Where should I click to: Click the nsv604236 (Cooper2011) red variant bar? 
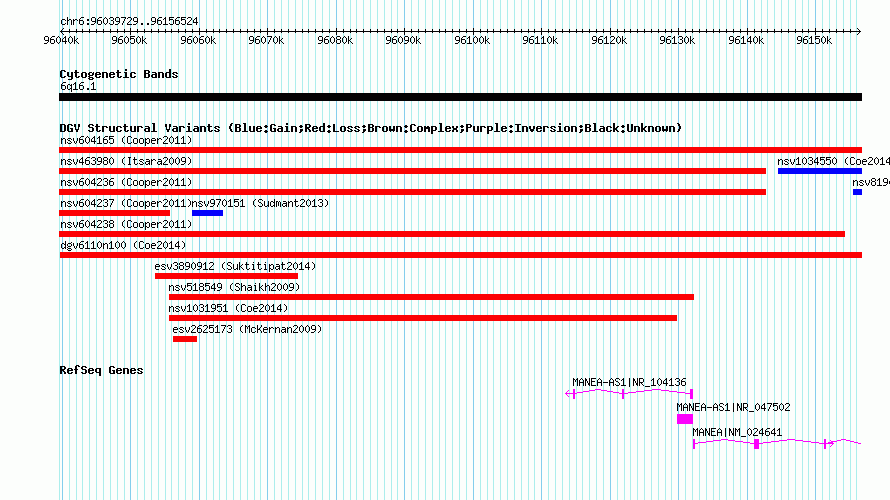click(x=413, y=192)
